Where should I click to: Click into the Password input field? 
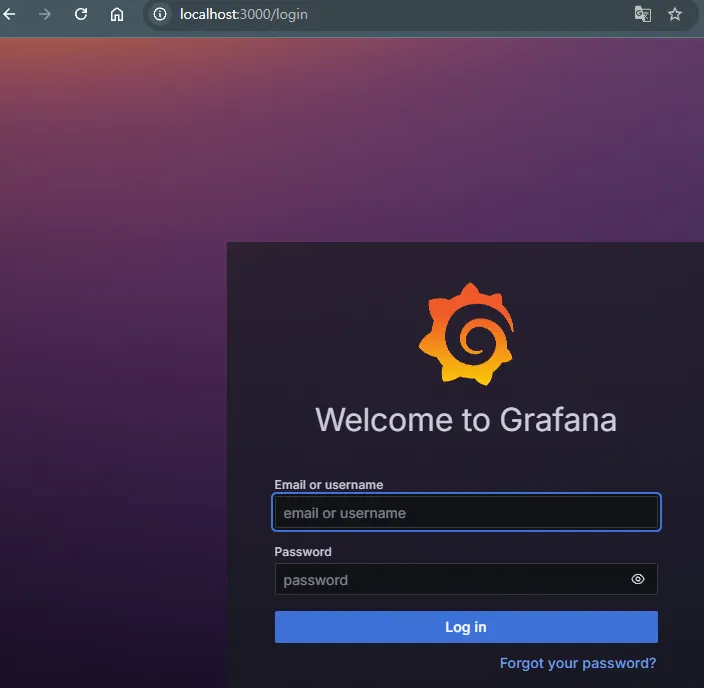click(x=466, y=579)
